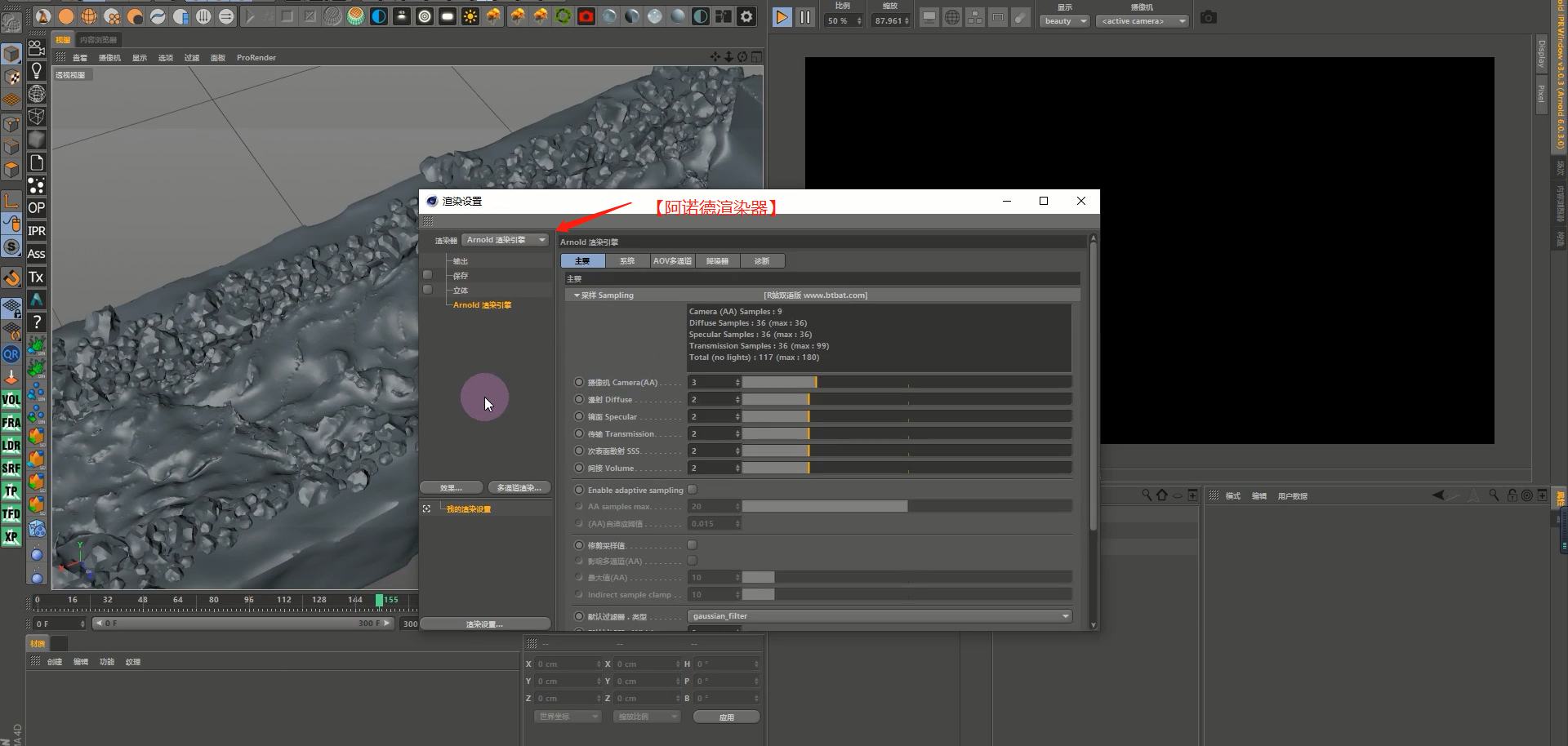Click the question mark help icon
The width and height of the screenshot is (1568, 746).
(36, 322)
